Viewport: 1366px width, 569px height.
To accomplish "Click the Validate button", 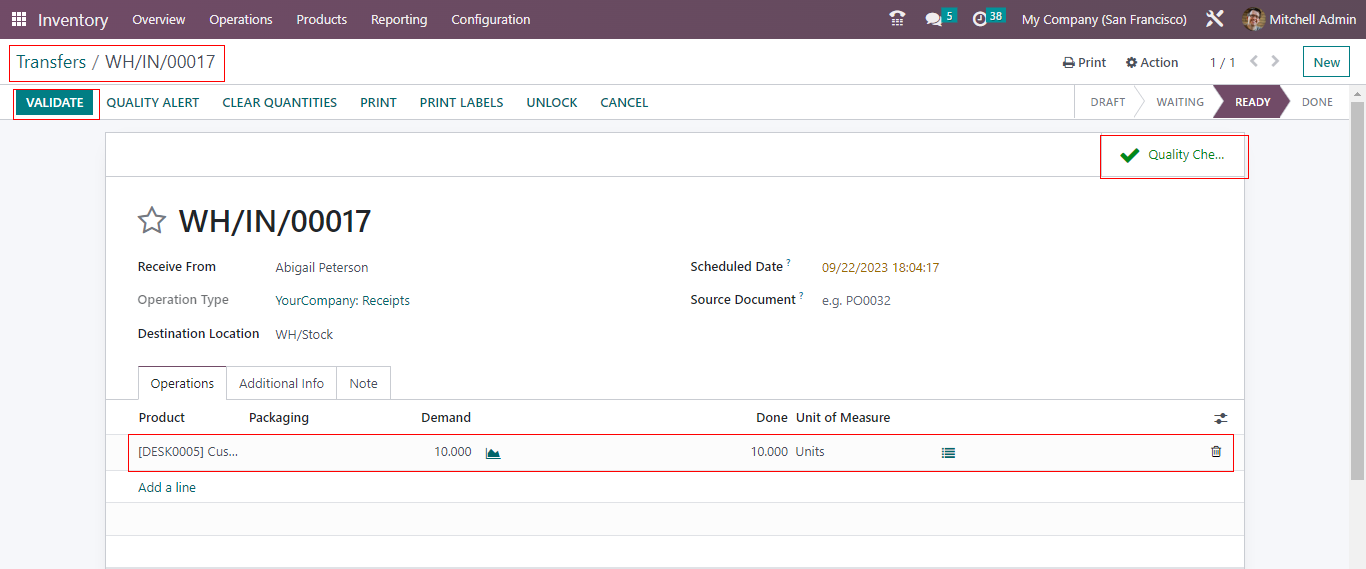I will (x=55, y=103).
